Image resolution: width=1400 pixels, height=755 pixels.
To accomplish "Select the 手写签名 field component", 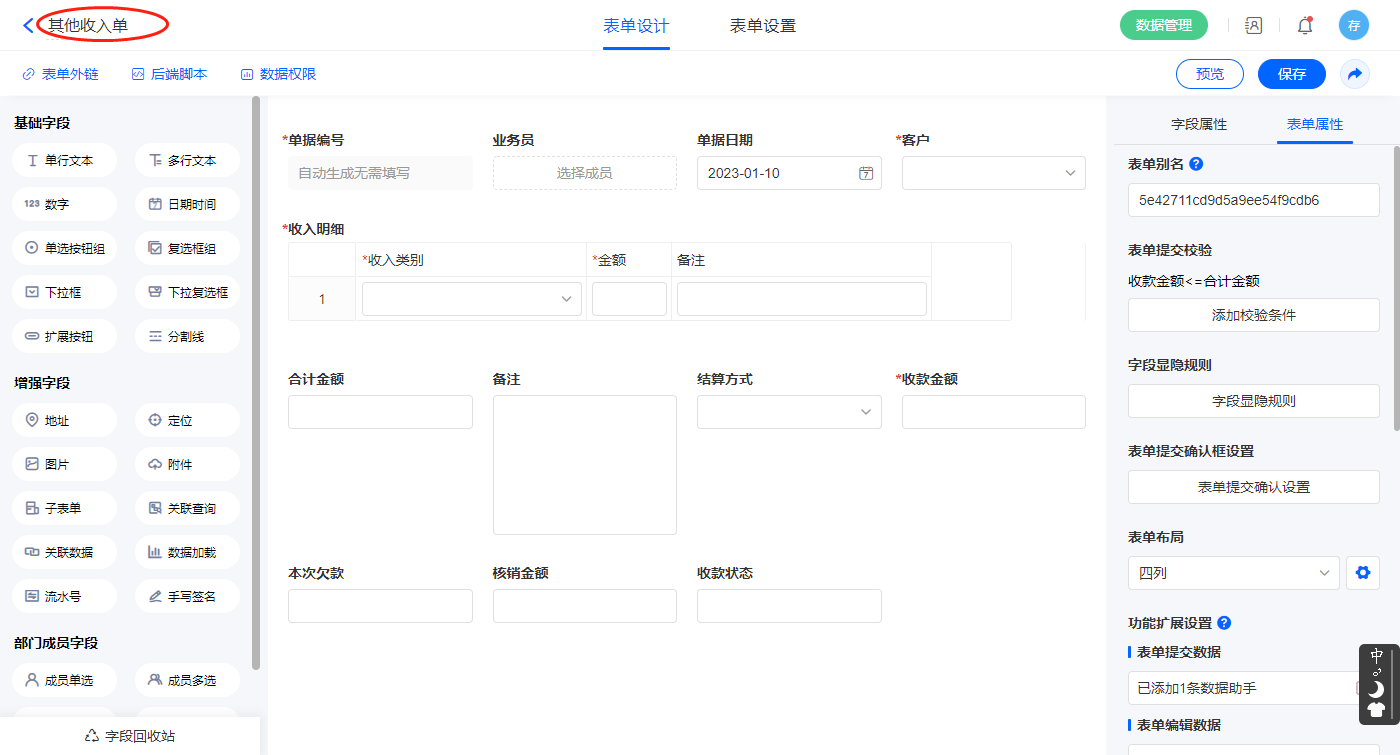I will [187, 596].
